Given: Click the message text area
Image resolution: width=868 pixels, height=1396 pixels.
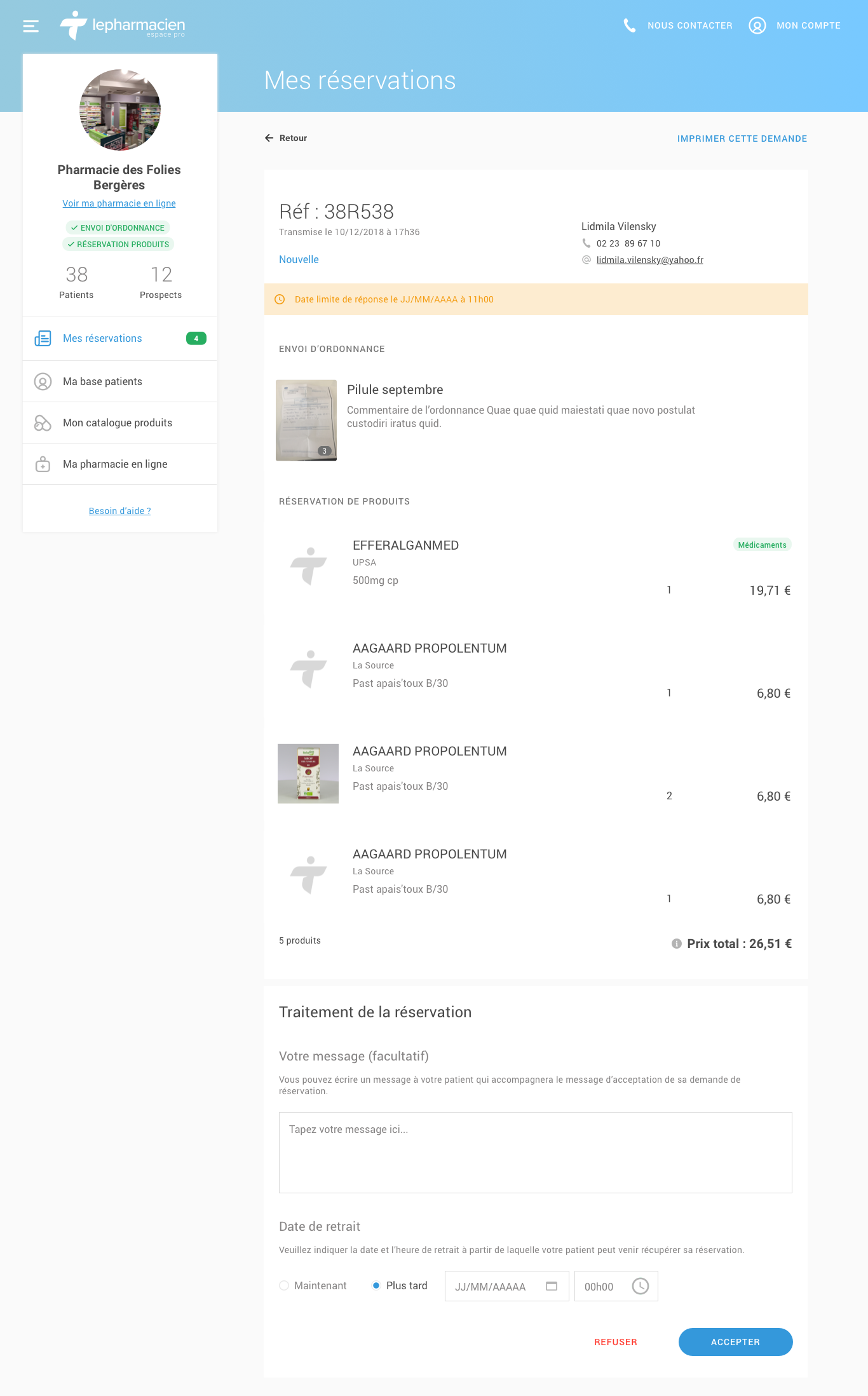Looking at the screenshot, I should click(535, 1153).
